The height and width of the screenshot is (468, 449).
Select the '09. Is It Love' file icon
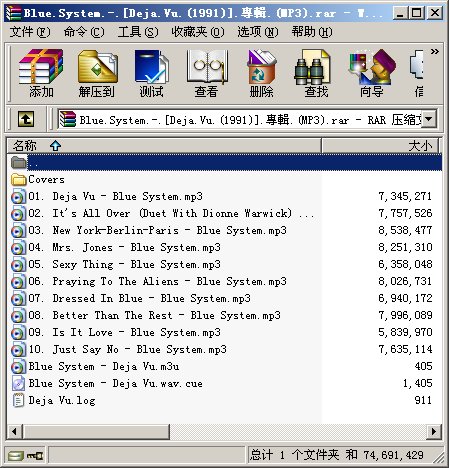pyautogui.click(x=18, y=332)
